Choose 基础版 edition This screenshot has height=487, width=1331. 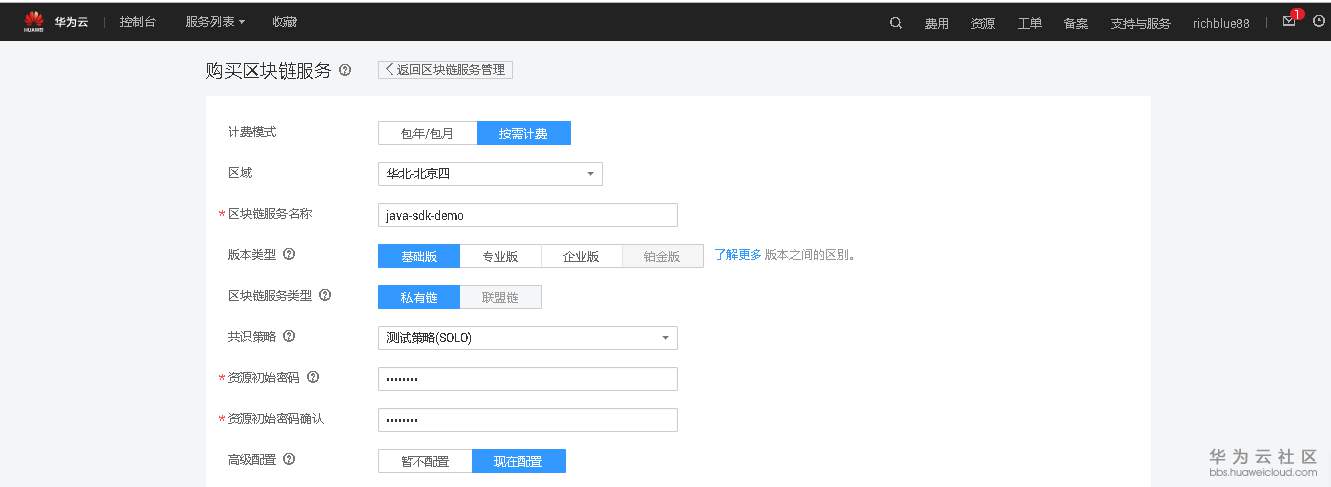coord(419,256)
